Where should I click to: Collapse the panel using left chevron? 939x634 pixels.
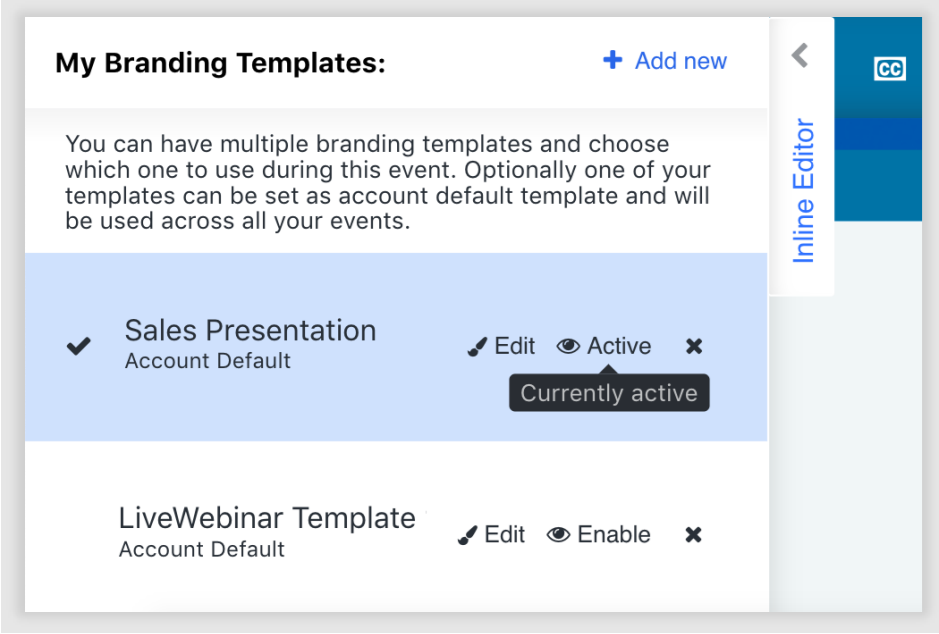coord(800,55)
